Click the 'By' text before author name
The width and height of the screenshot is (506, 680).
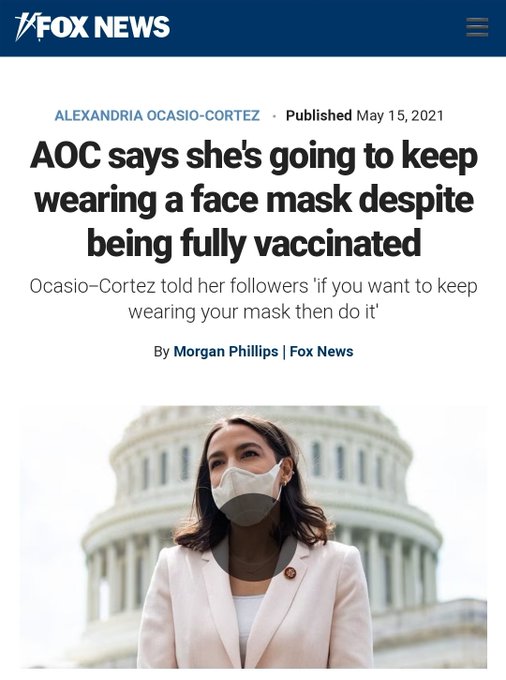[161, 351]
